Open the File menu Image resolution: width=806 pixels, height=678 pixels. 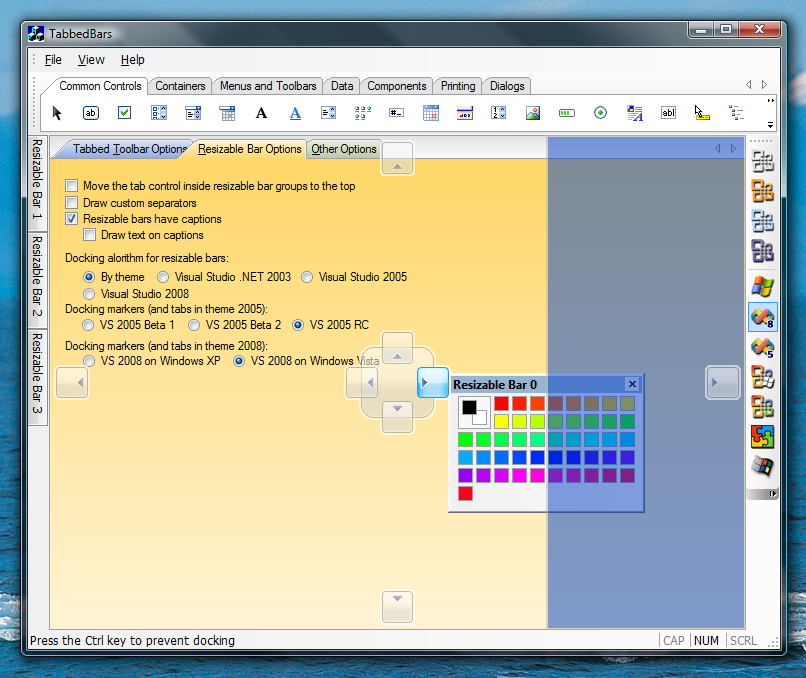click(53, 60)
